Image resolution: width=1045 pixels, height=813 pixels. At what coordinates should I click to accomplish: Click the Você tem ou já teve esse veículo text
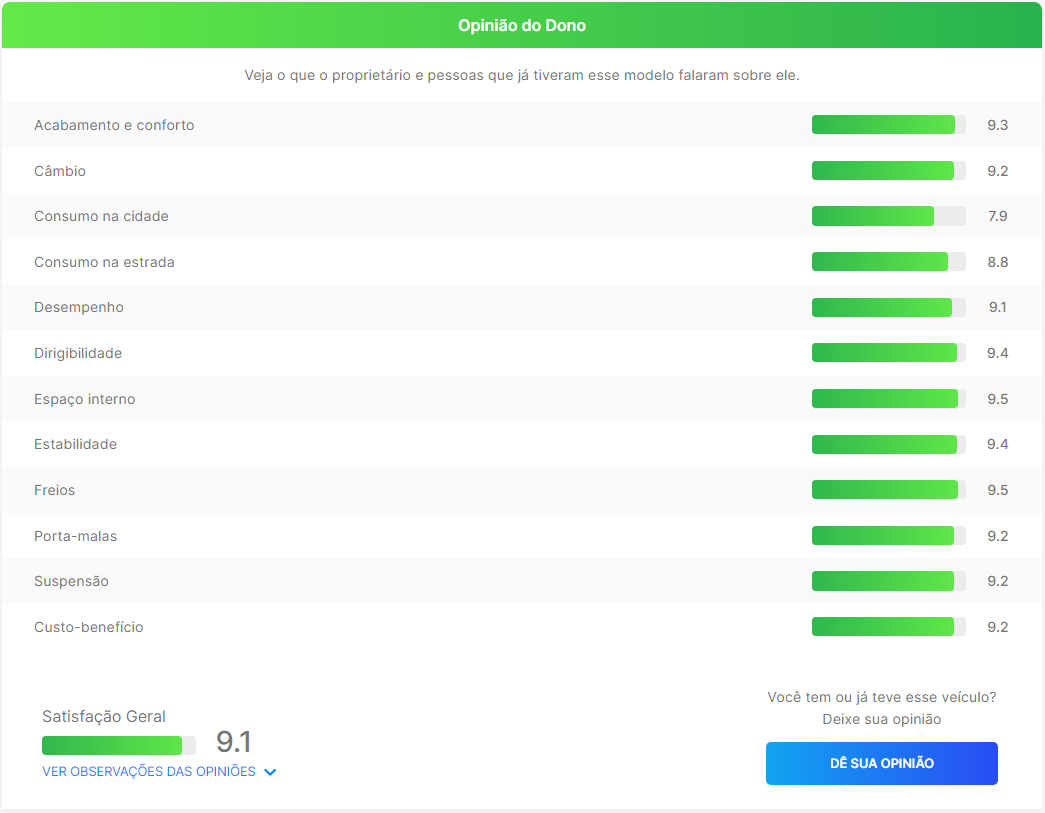click(x=882, y=697)
